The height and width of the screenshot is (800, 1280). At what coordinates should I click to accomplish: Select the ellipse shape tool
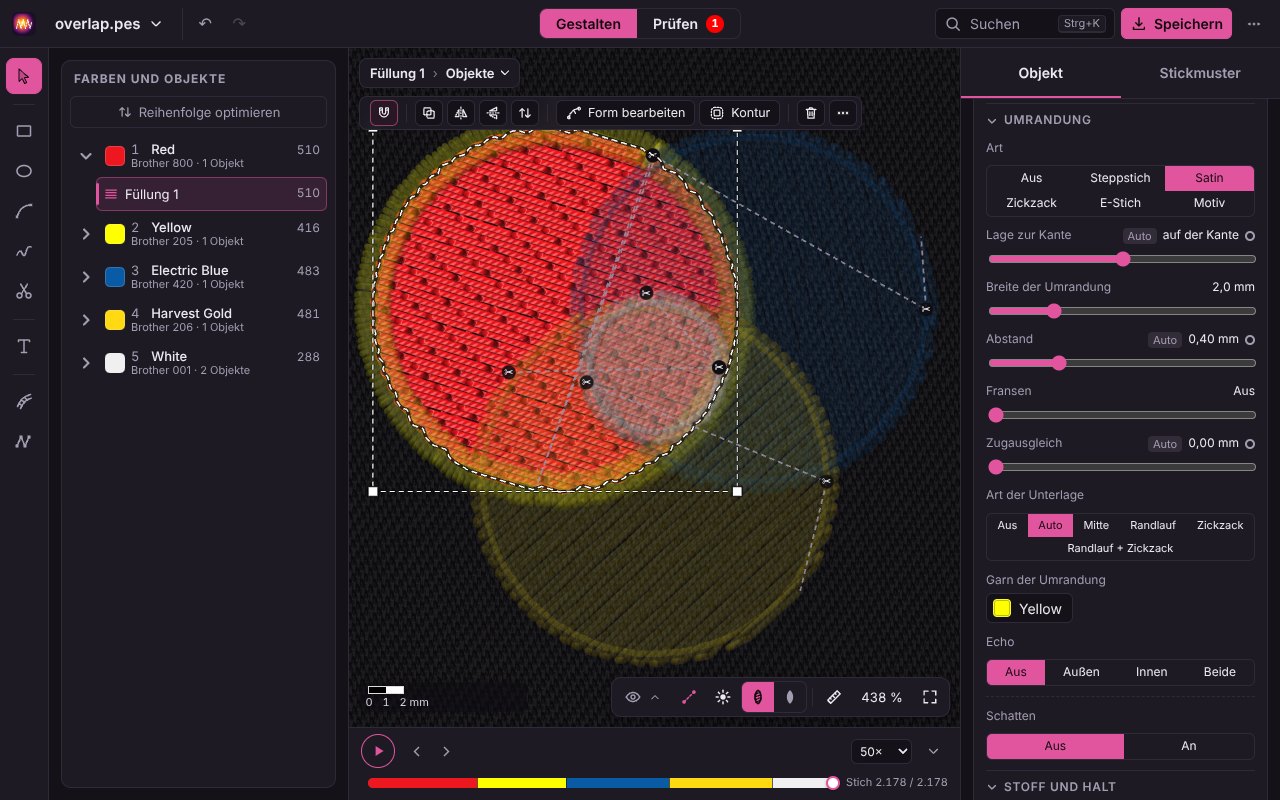click(x=24, y=171)
